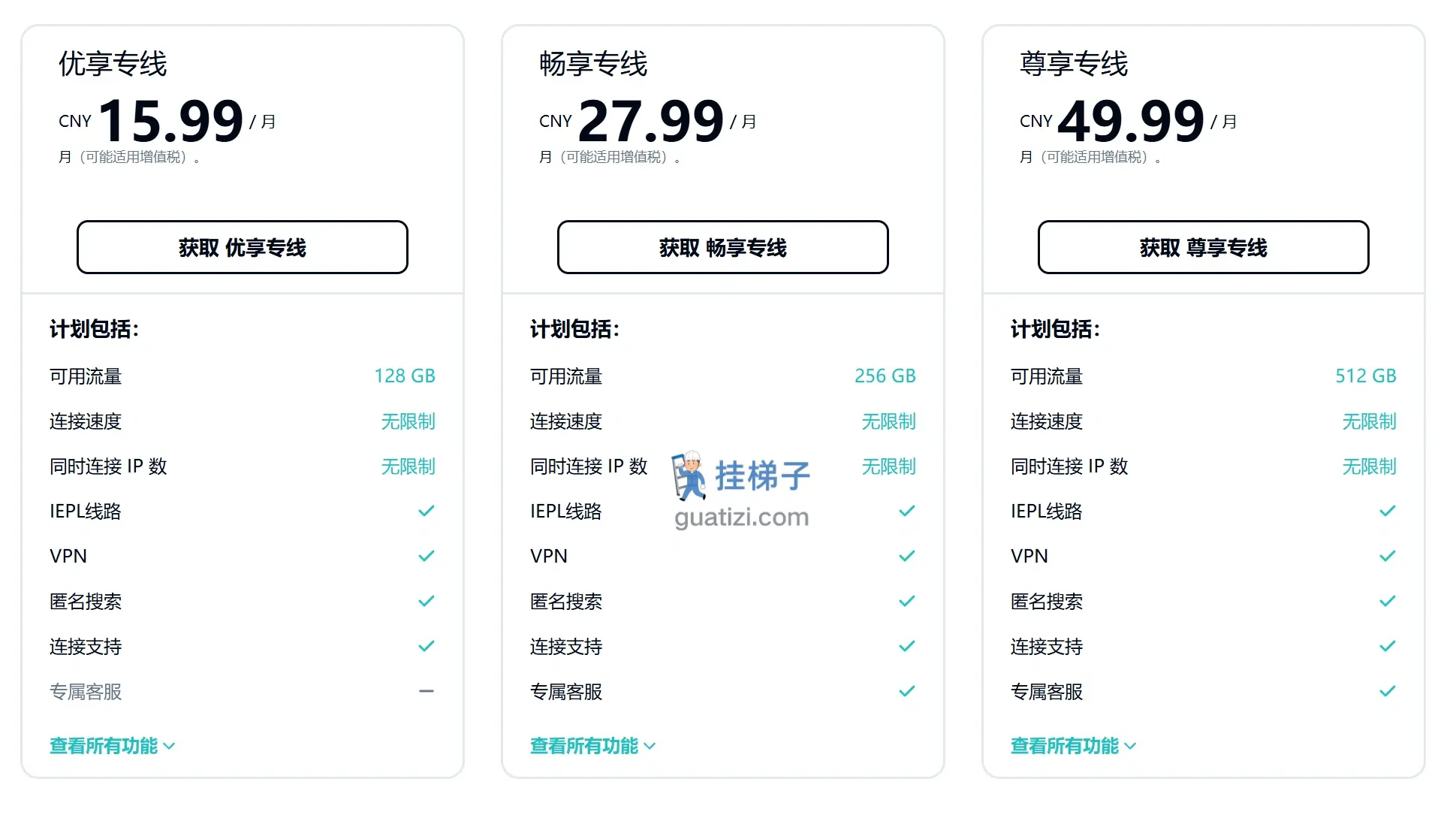Expand 查看所有功能 in 优享专线 plan
Screen dimensions: 1456x818
click(x=112, y=746)
